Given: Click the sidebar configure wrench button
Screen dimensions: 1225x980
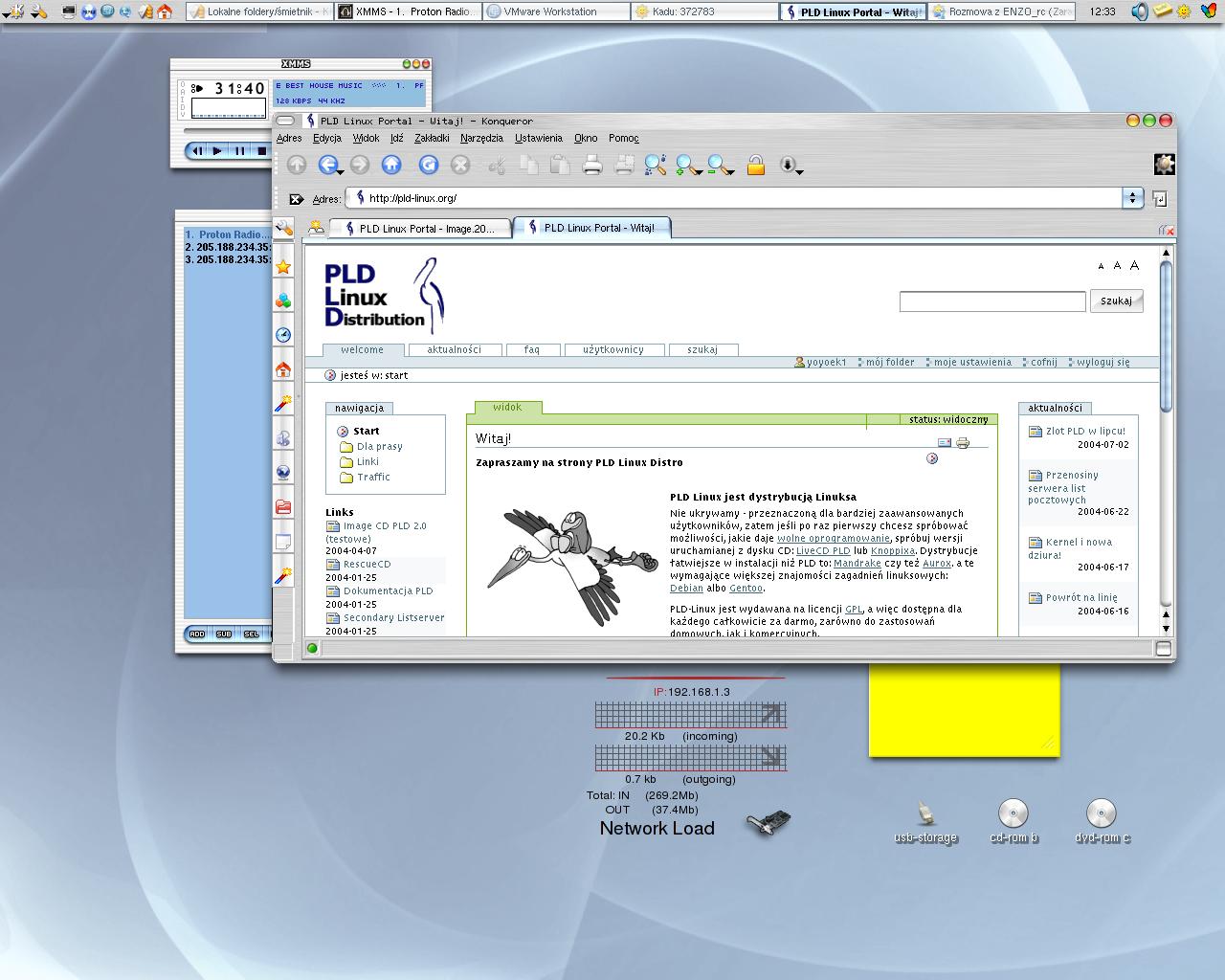Looking at the screenshot, I should tap(283, 228).
